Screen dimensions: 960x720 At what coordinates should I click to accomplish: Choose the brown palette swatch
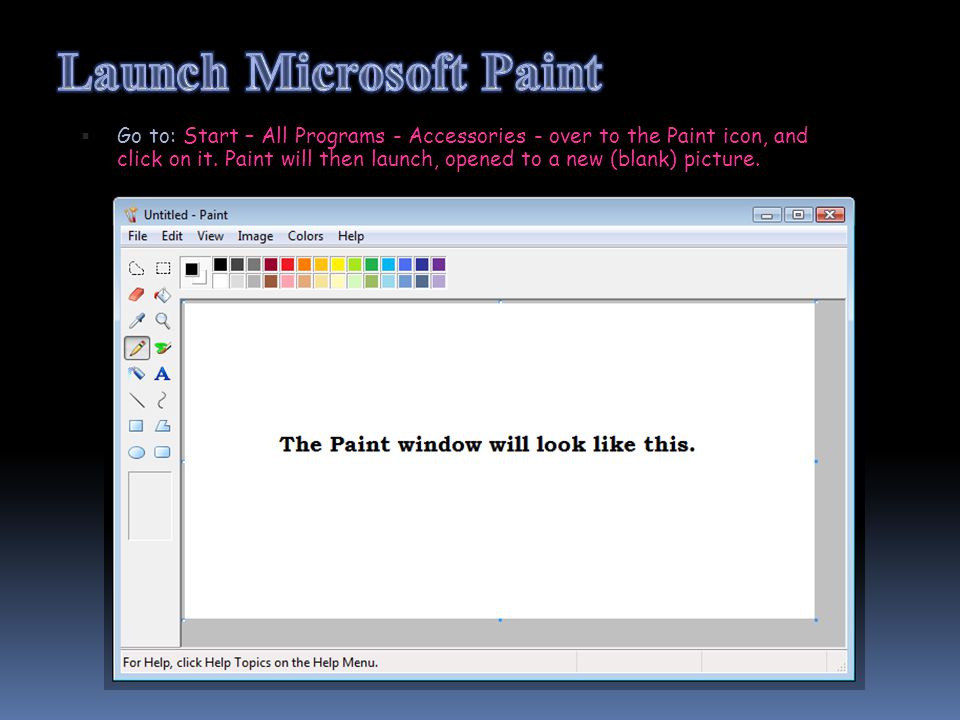[x=271, y=281]
